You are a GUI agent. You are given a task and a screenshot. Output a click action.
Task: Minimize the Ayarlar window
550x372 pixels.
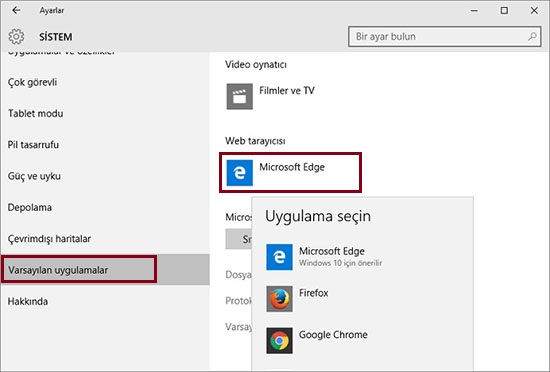[x=474, y=11]
